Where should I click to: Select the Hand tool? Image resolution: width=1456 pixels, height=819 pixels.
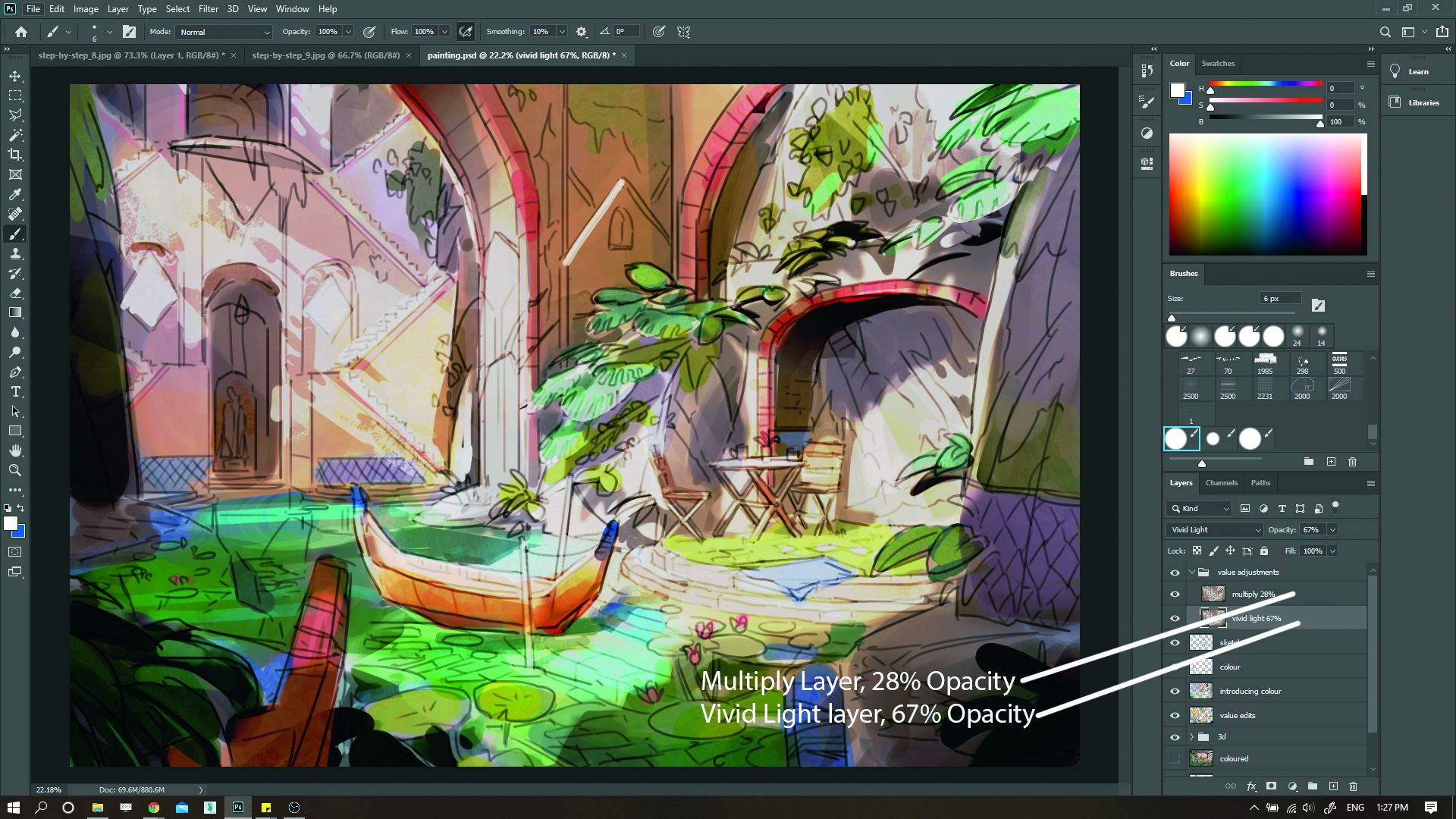[x=15, y=450]
